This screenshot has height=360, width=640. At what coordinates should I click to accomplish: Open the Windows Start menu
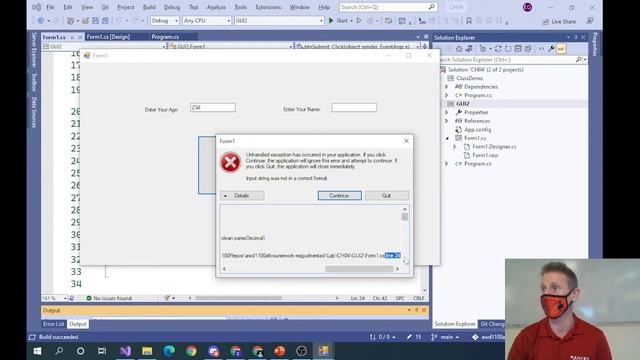[37, 351]
